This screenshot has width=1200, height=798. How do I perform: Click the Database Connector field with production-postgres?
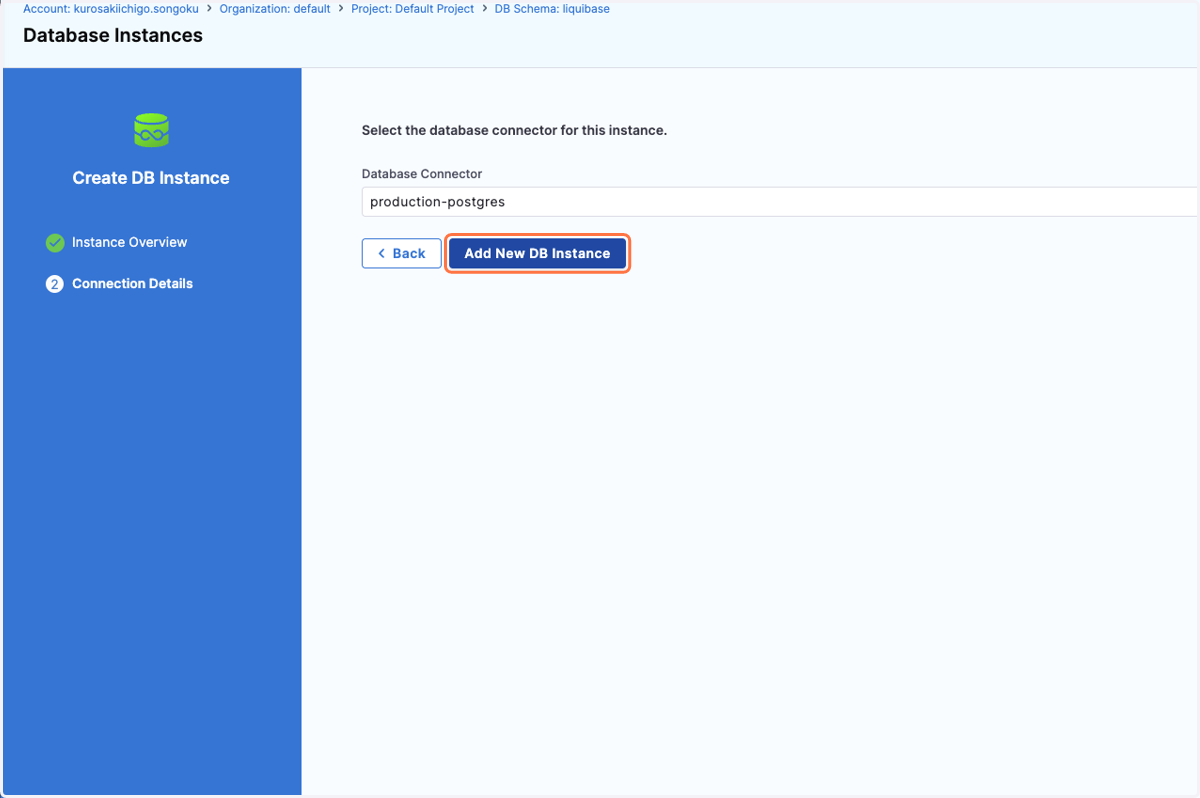coord(780,201)
